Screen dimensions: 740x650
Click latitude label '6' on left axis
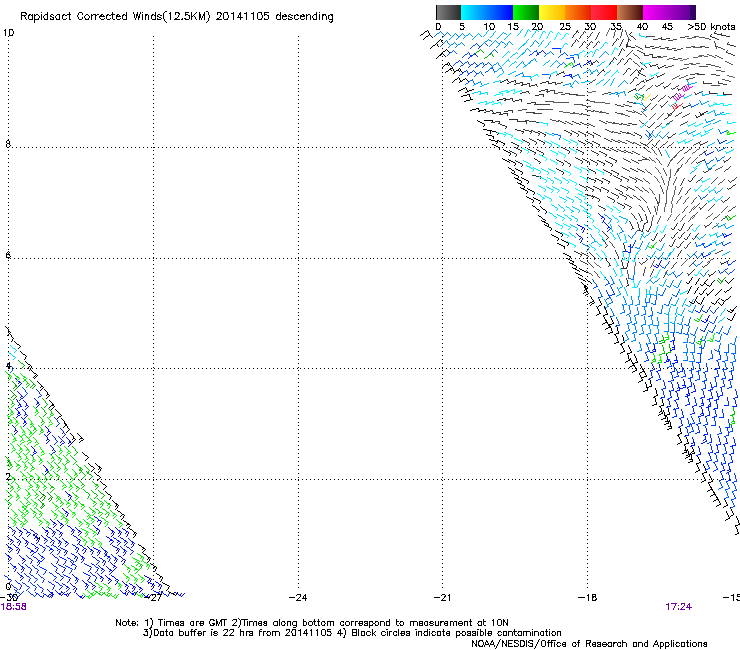8,255
